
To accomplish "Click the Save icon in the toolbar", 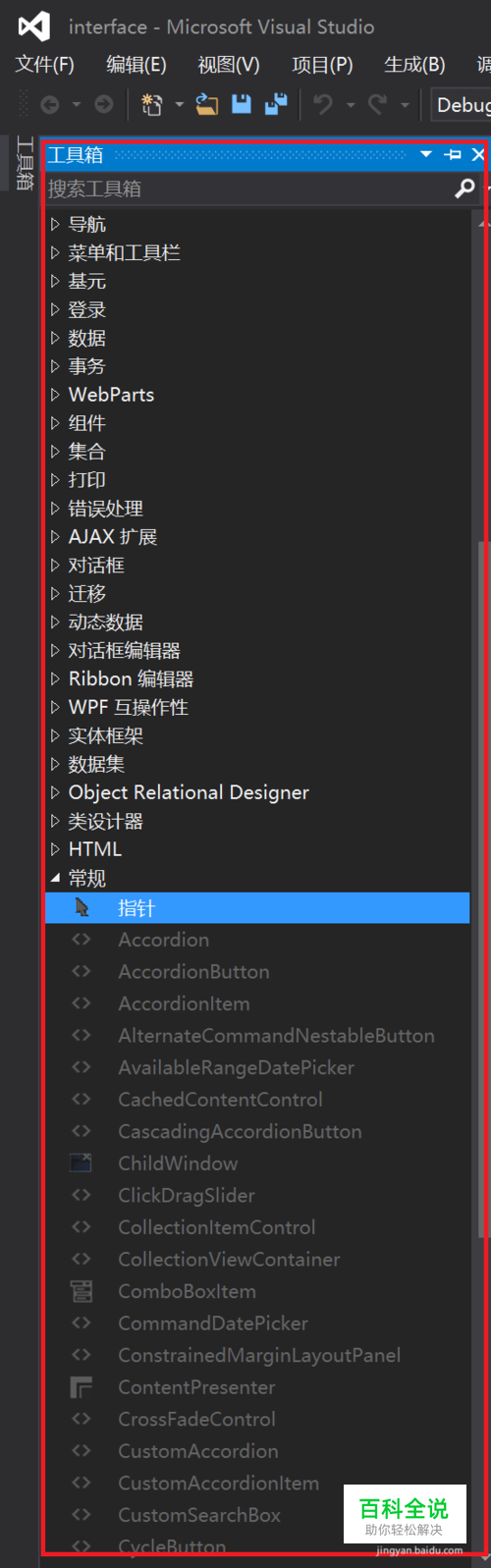I will pyautogui.click(x=242, y=103).
